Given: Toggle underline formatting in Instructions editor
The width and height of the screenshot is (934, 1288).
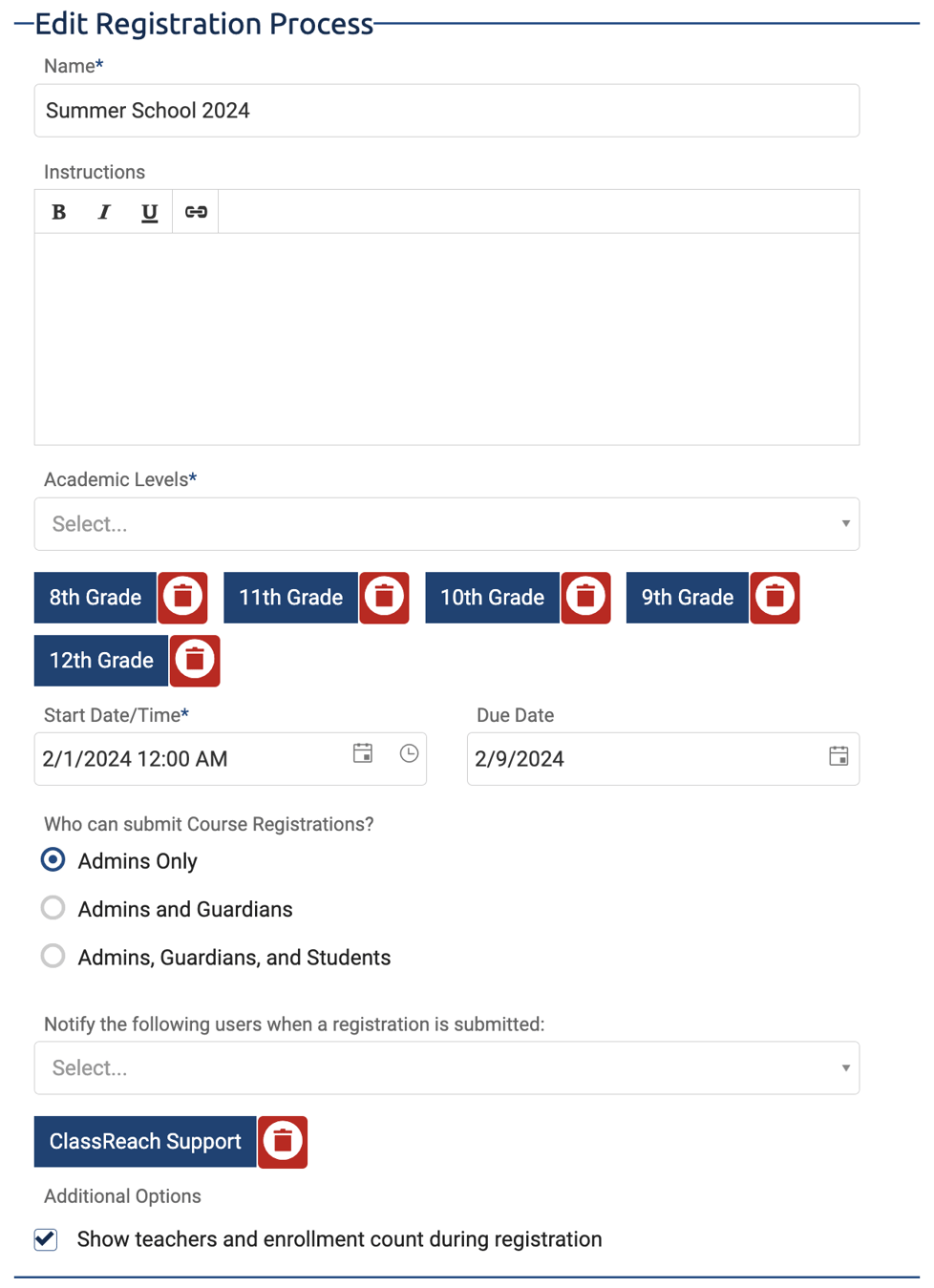Looking at the screenshot, I should click(149, 212).
